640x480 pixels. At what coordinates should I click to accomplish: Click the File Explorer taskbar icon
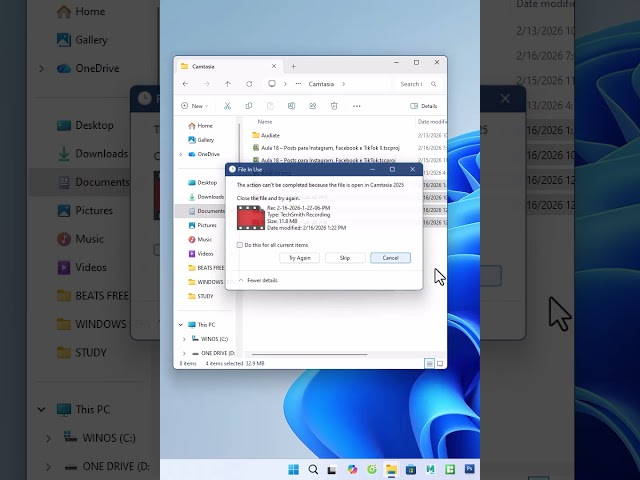click(x=391, y=469)
